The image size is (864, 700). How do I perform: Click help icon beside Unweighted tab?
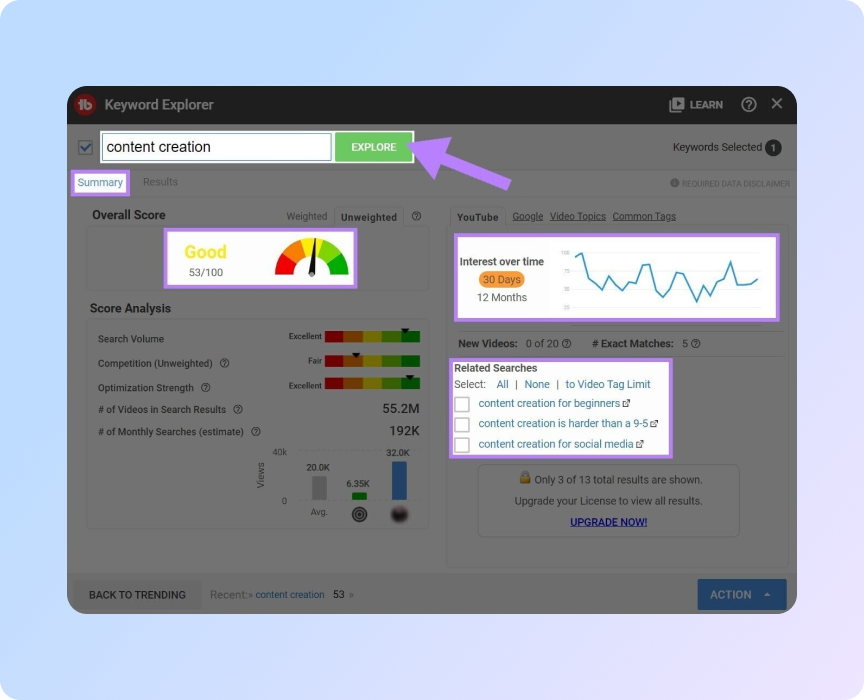tap(417, 216)
